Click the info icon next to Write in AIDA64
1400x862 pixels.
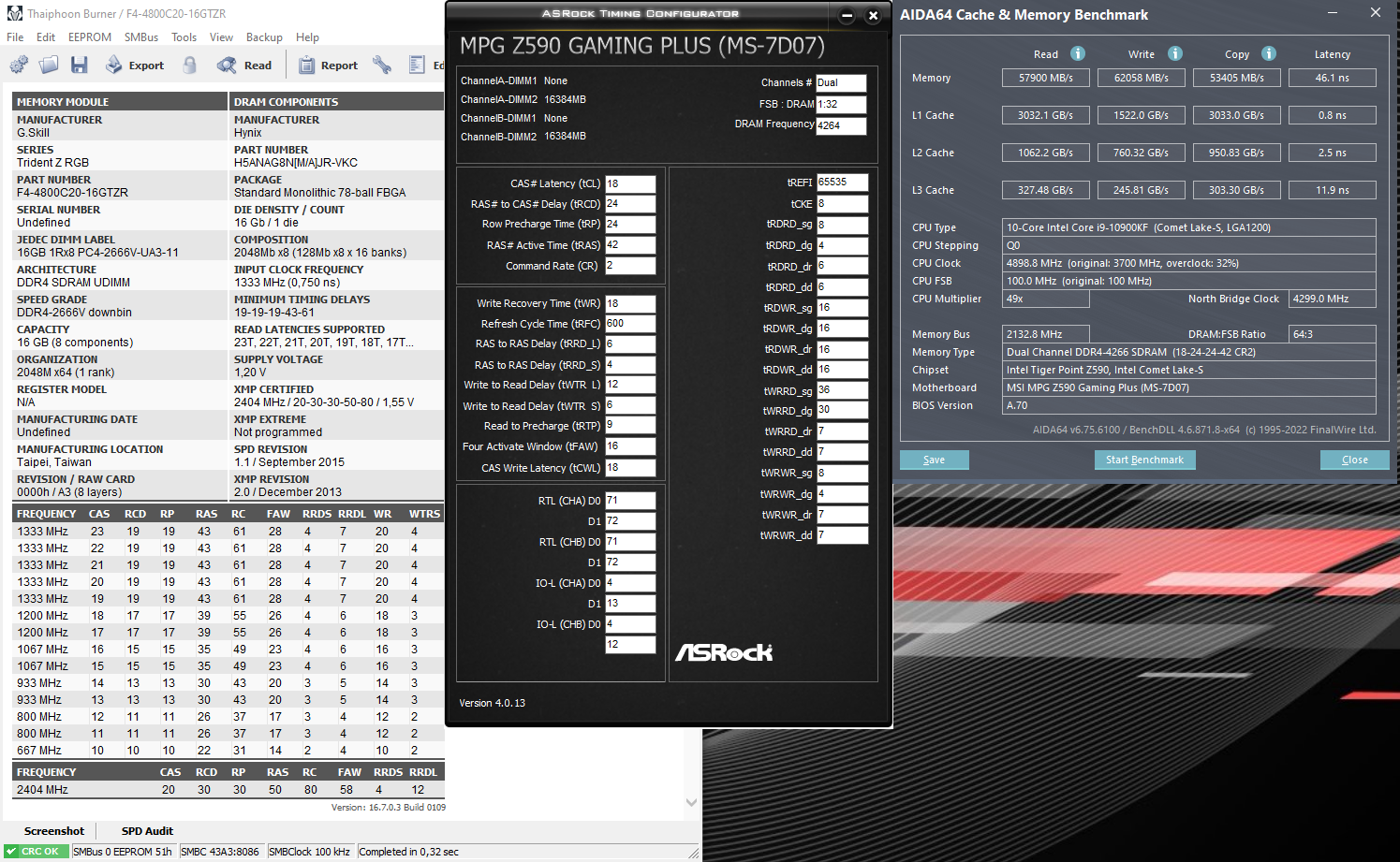[1175, 53]
